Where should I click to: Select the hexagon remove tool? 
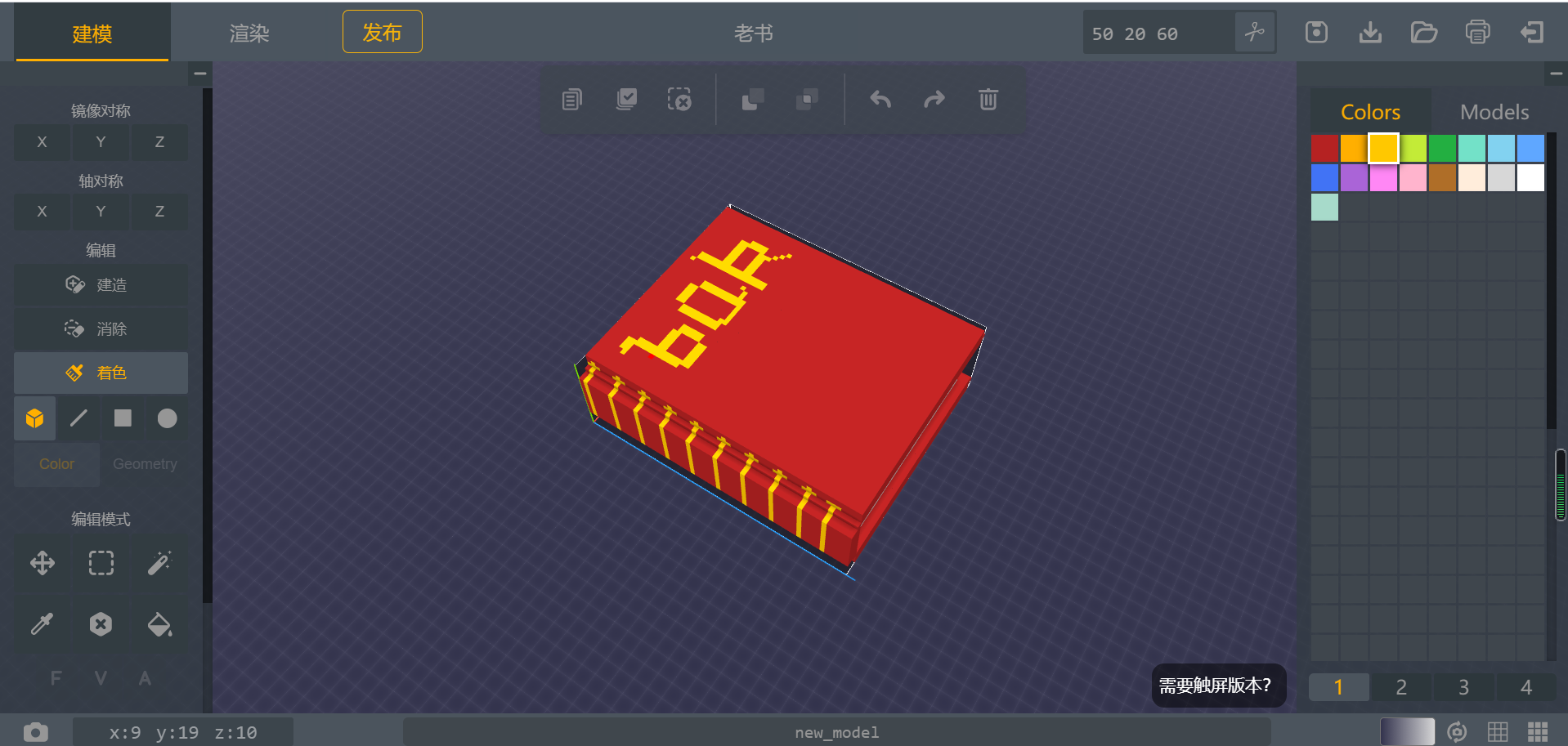(x=101, y=625)
